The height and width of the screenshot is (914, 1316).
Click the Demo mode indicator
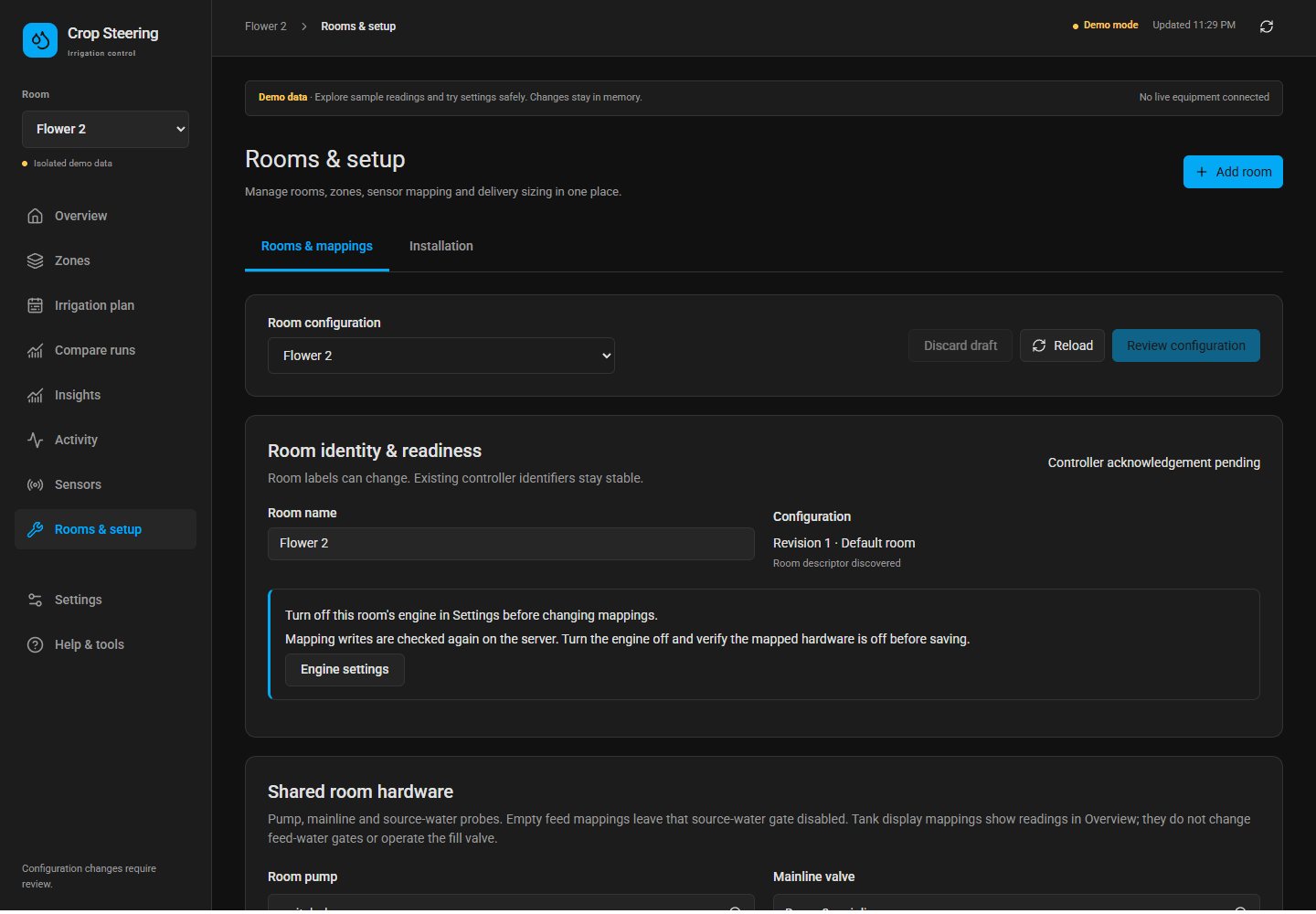coord(1105,26)
